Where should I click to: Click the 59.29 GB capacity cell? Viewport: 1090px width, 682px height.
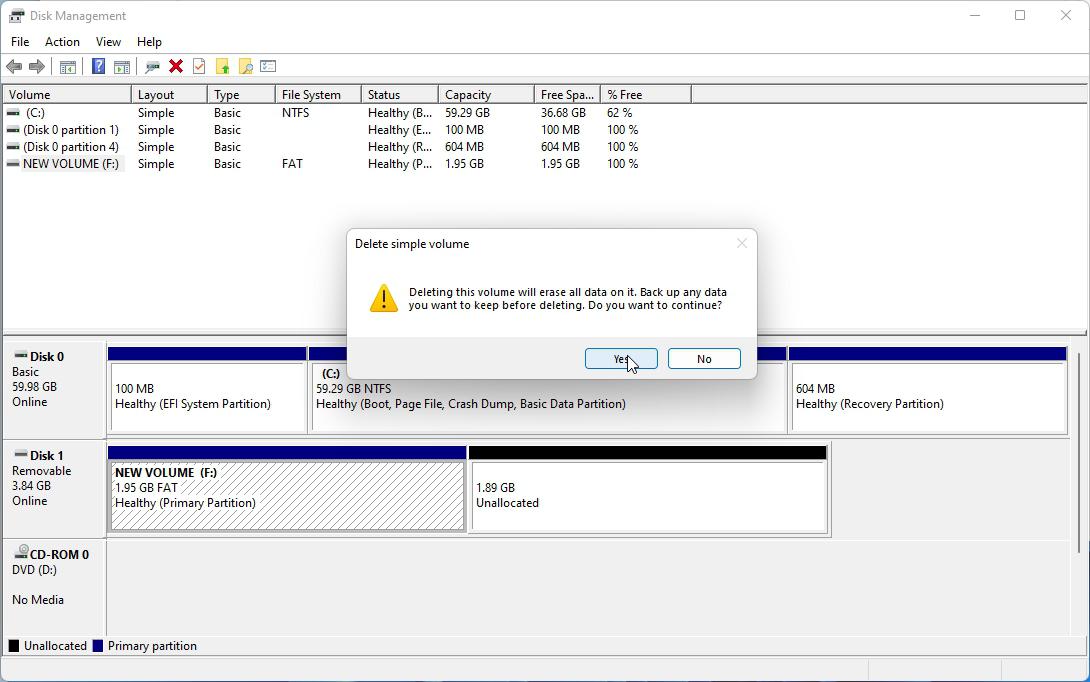click(467, 113)
